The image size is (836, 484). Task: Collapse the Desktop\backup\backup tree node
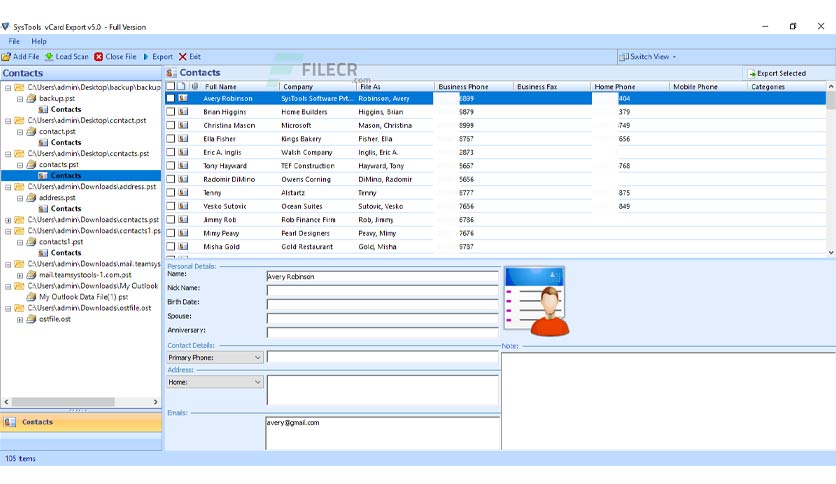(x=8, y=87)
